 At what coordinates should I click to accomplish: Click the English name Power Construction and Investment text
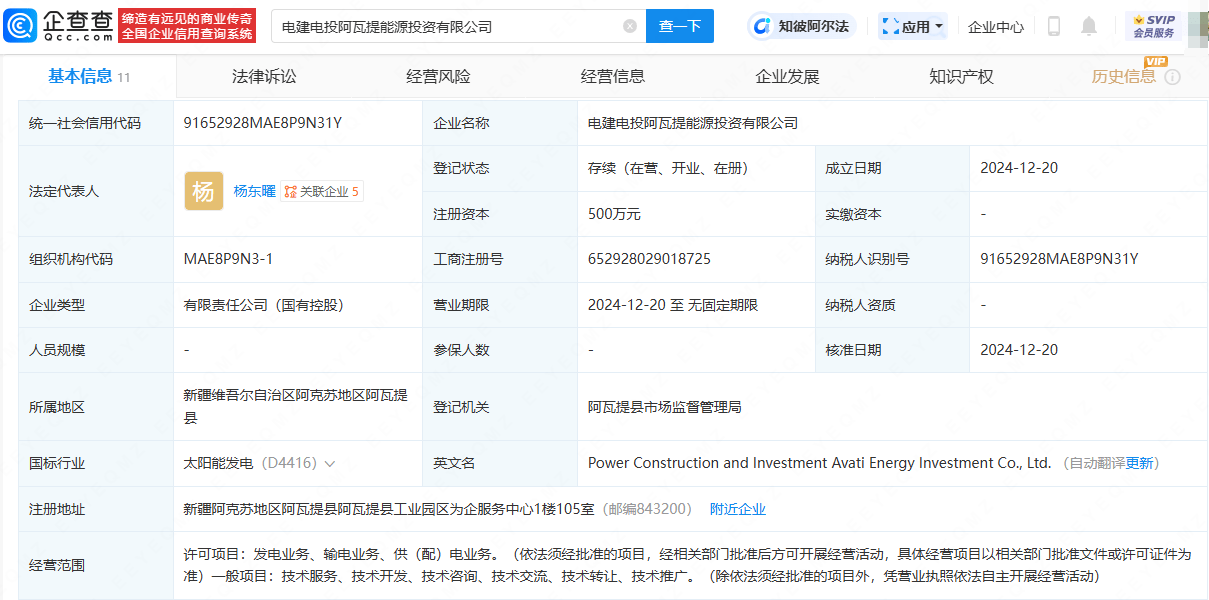coord(819,463)
